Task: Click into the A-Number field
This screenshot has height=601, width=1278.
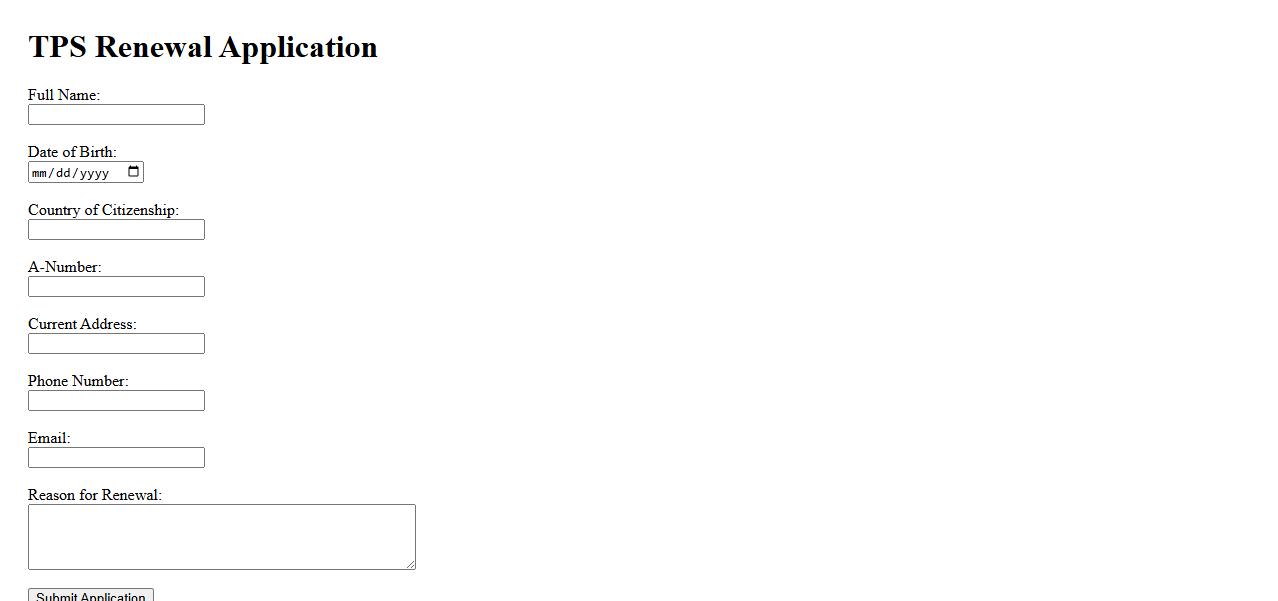Action: tap(116, 287)
